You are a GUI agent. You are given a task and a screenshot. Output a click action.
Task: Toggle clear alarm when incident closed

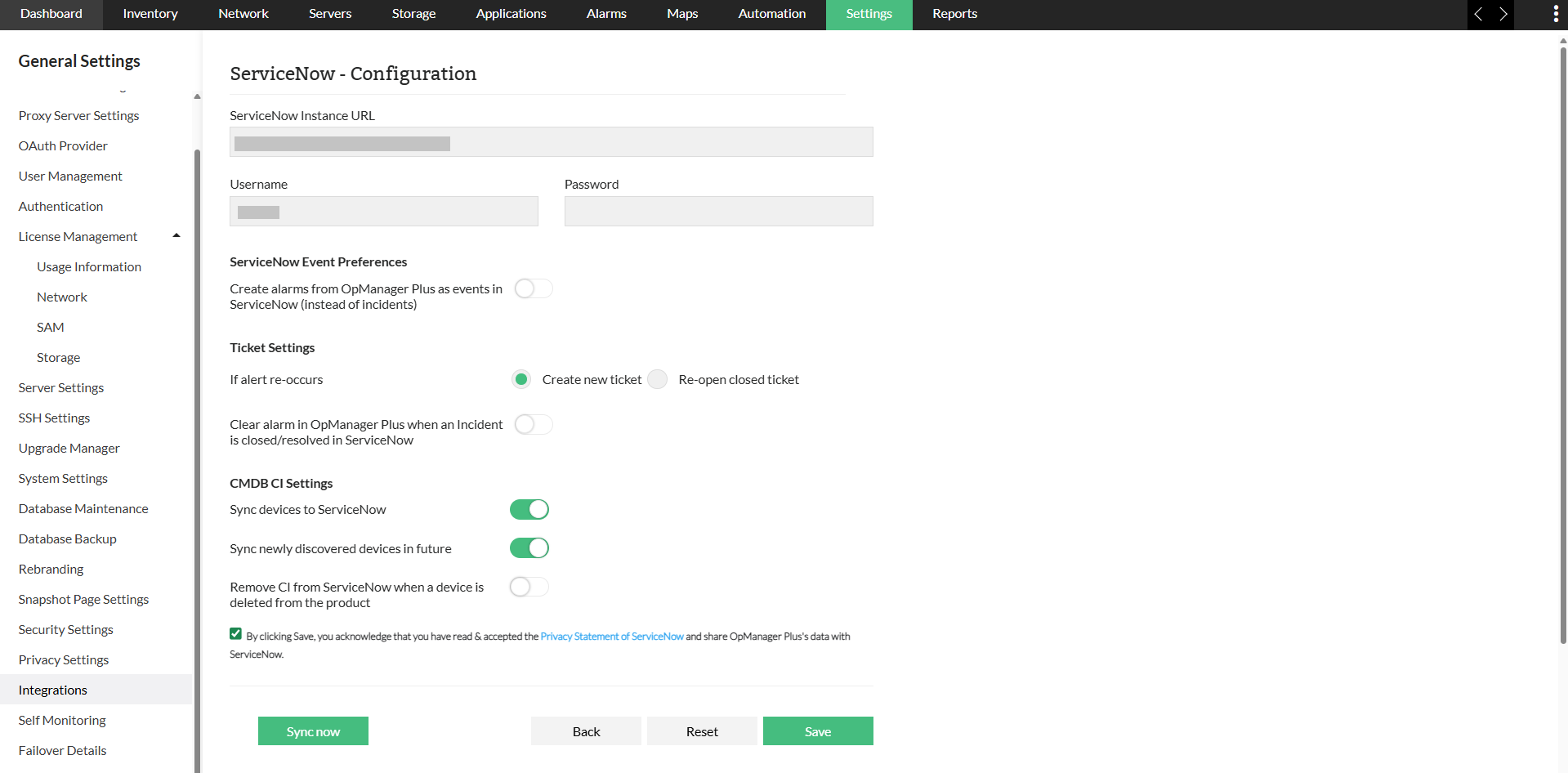pos(534,424)
